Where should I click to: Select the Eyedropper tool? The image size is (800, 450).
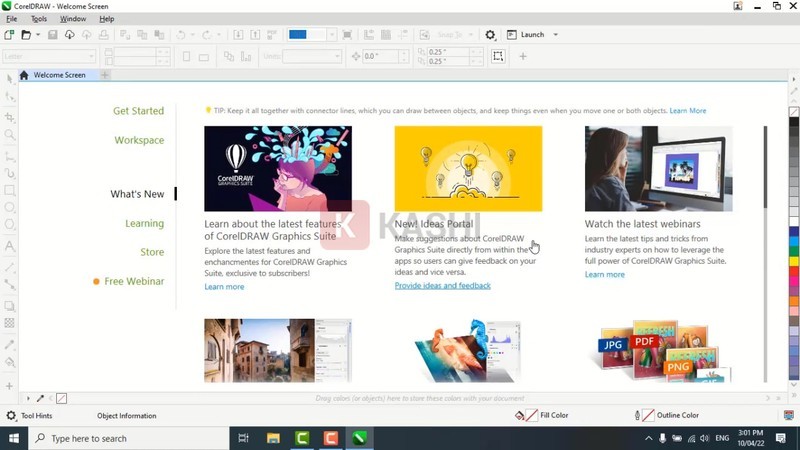point(9,344)
